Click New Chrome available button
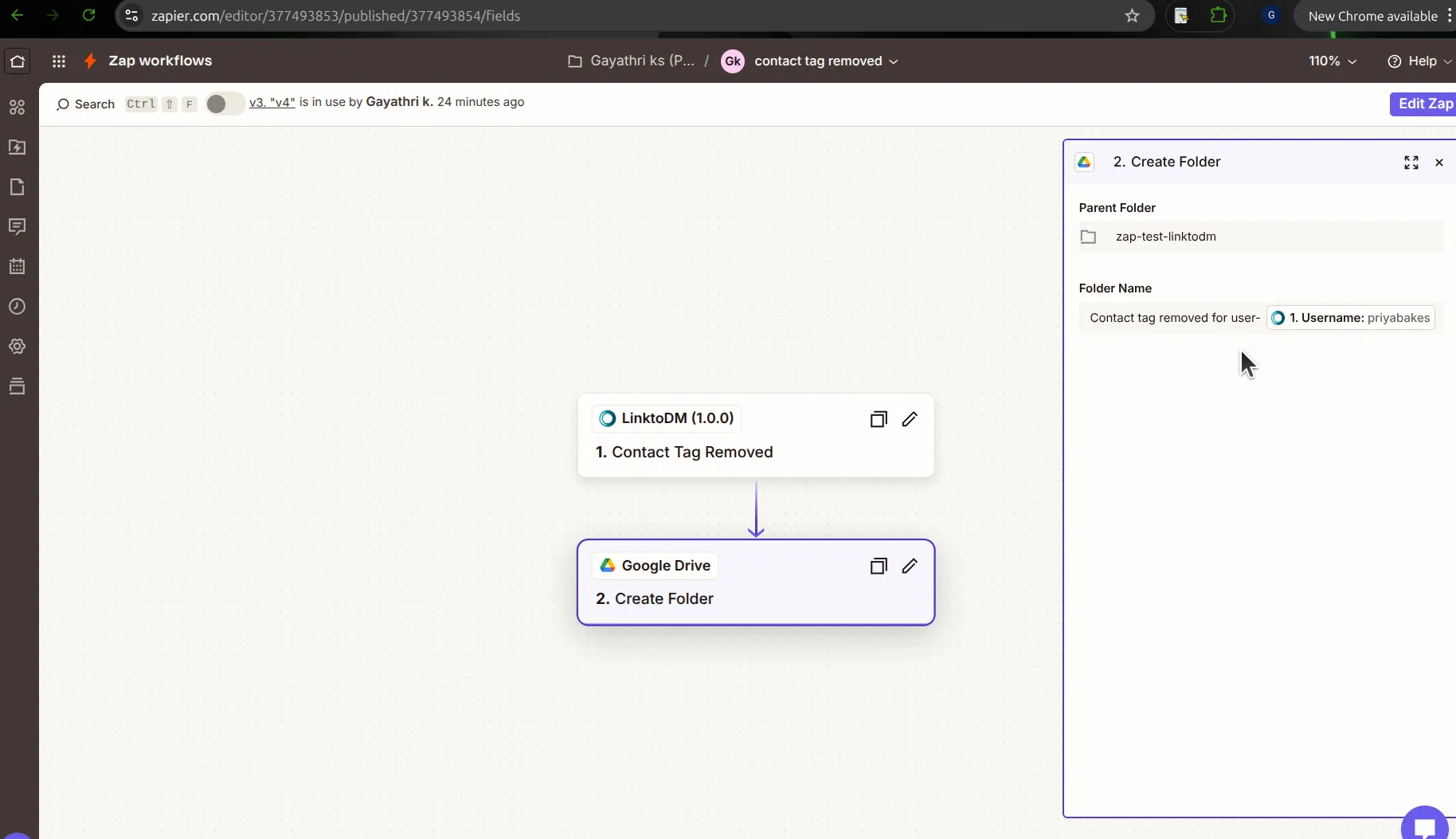This screenshot has width=1456, height=839. tap(1372, 16)
